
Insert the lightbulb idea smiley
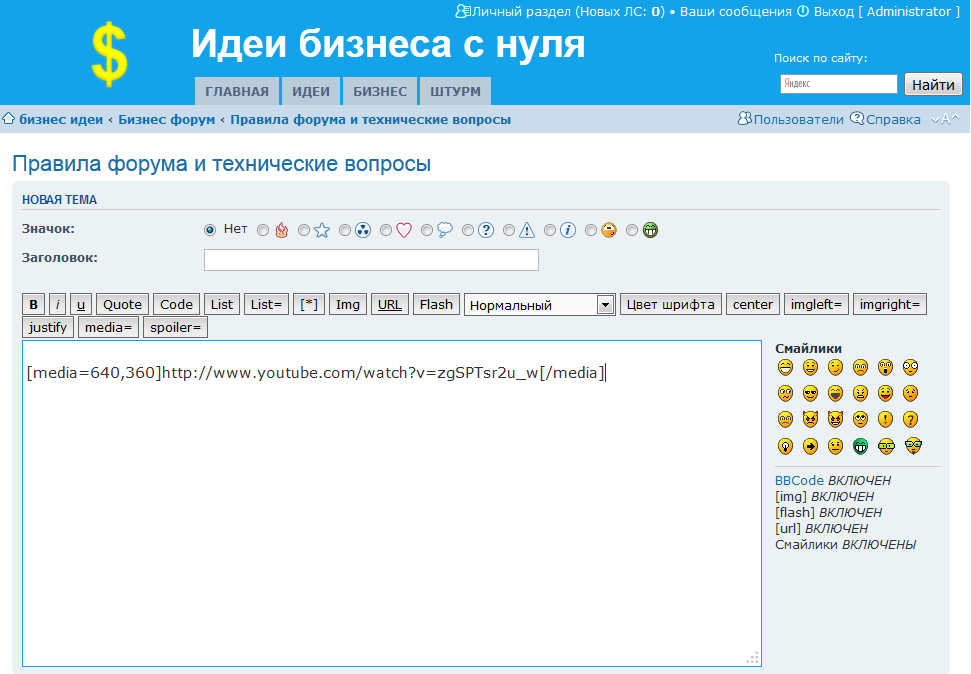coord(785,446)
